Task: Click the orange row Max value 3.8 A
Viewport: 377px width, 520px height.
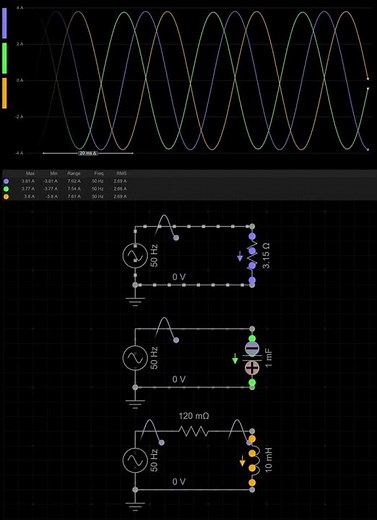Action: point(29,196)
